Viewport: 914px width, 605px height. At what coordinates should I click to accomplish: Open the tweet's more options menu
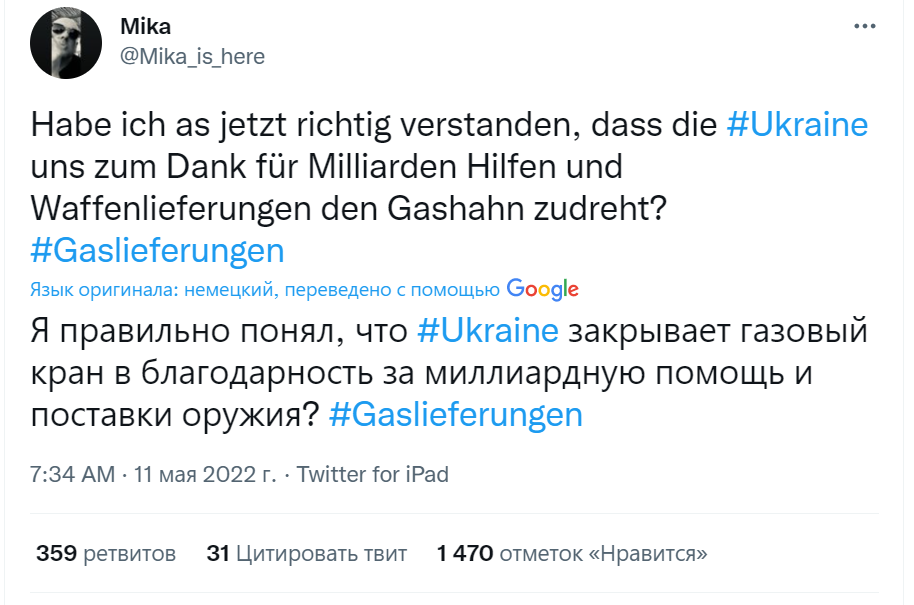pyautogui.click(x=864, y=27)
